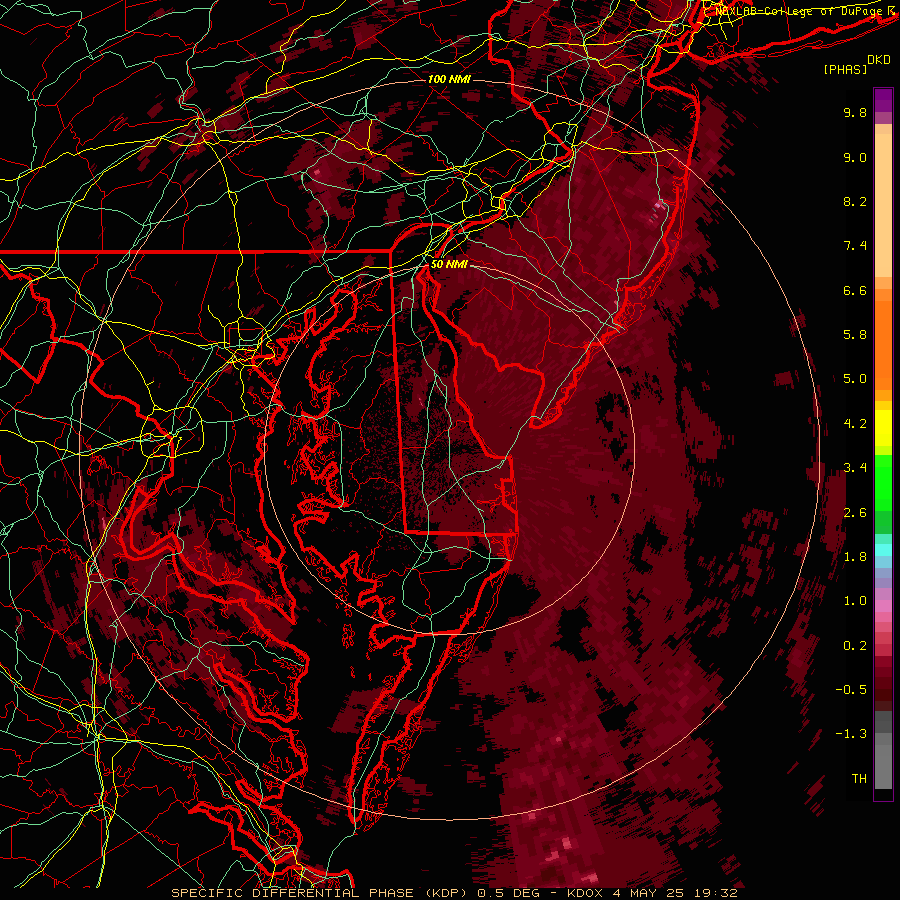900x900 pixels.
Task: Click the DKD label above the color scale
Action: click(879, 60)
